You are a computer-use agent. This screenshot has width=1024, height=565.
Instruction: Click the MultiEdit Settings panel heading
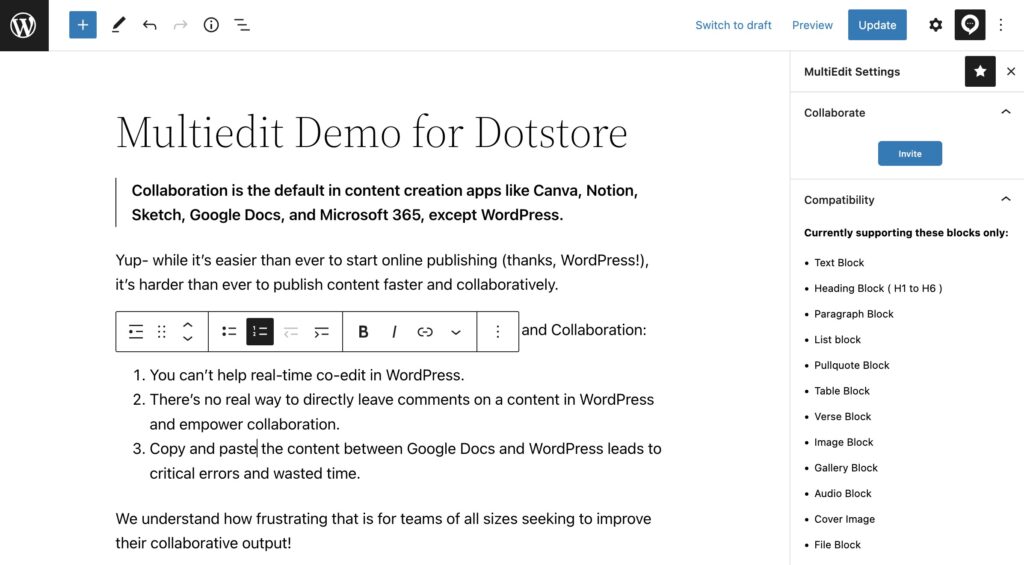click(x=852, y=72)
